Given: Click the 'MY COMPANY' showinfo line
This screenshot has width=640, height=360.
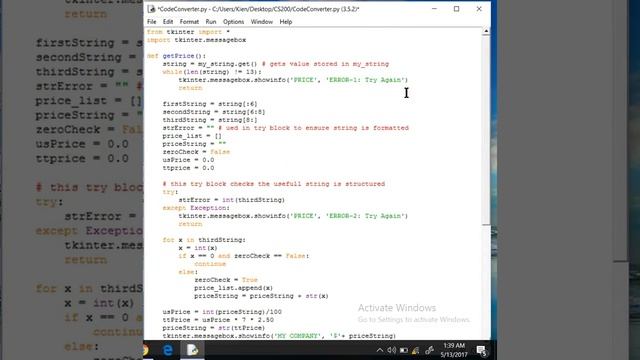Looking at the screenshot, I should point(279,336).
